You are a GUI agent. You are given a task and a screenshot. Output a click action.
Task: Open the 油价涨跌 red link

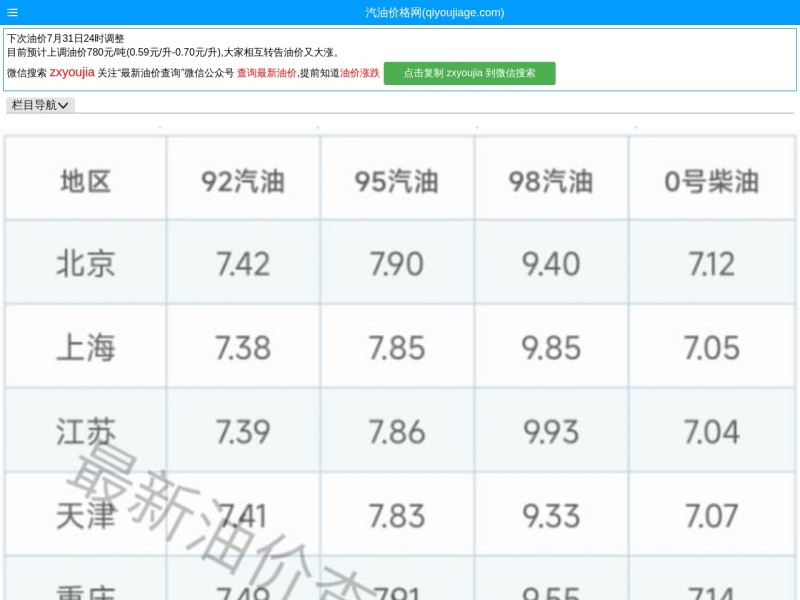(360, 73)
